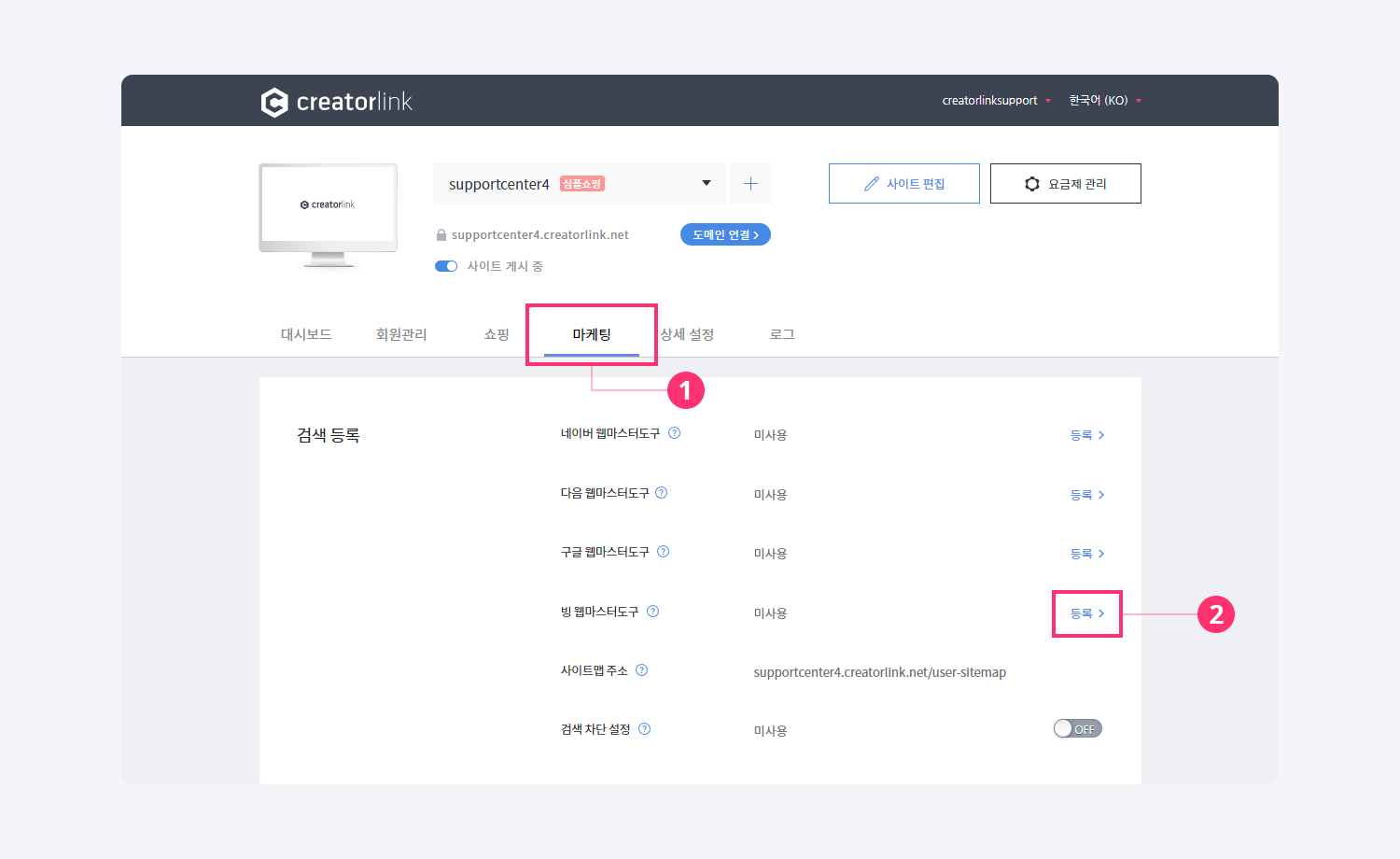
Task: Open the 한국어 (KO) language dropdown
Action: [x=1104, y=101]
